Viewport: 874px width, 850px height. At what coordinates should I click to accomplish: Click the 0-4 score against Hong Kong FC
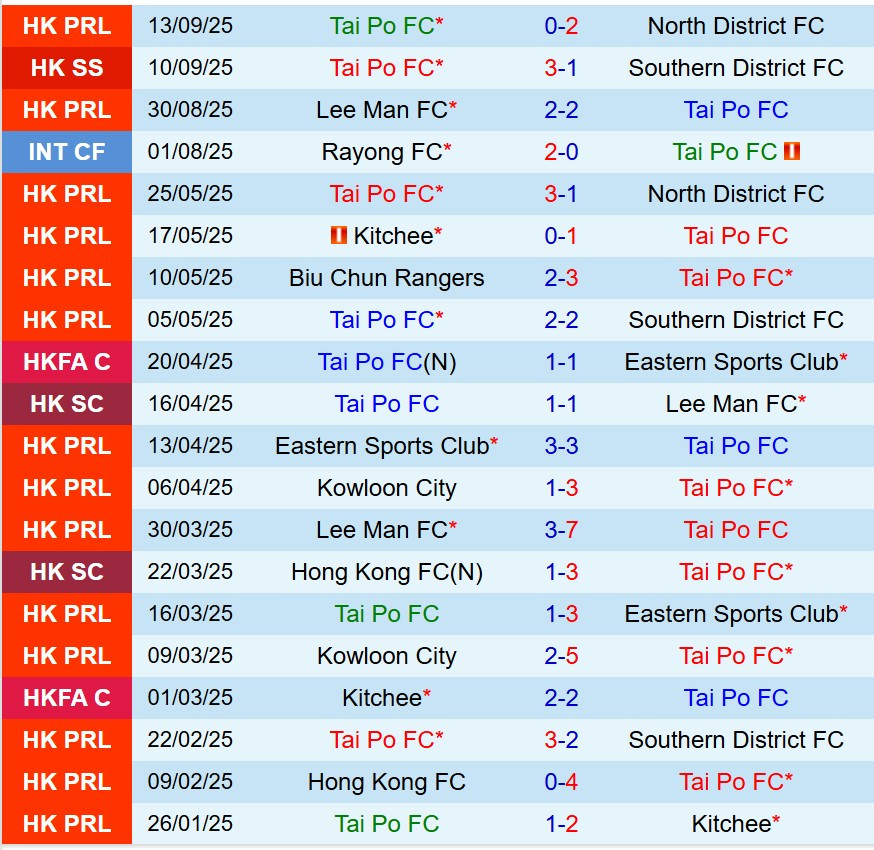point(561,782)
